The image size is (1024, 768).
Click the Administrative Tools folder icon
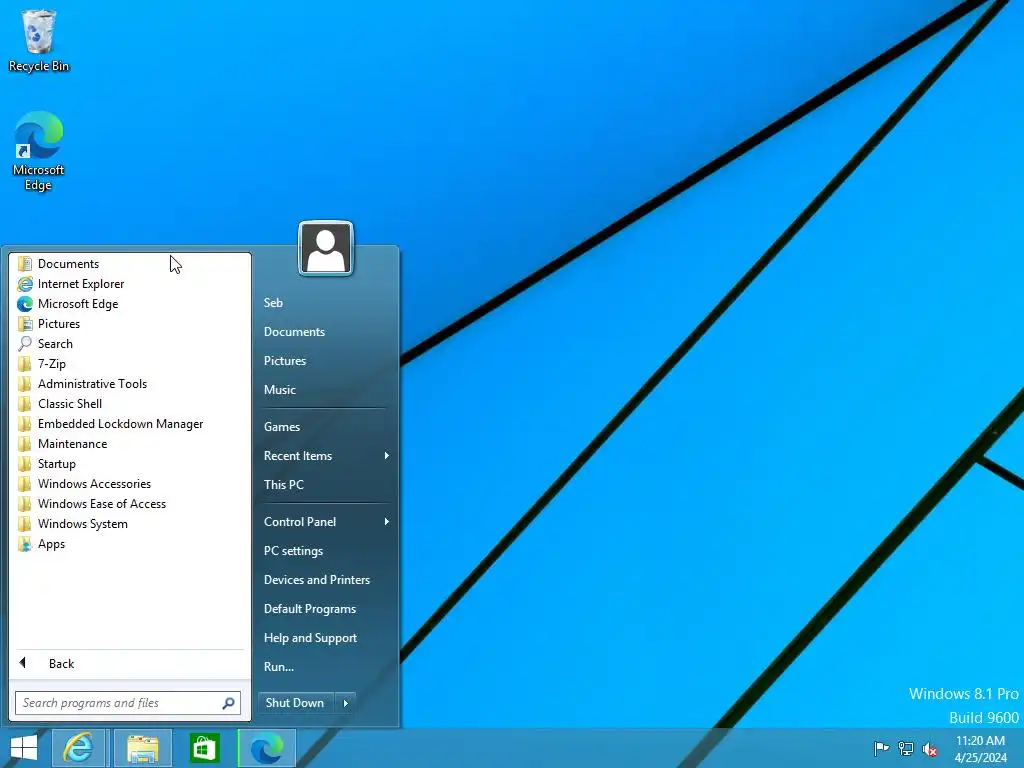(25, 384)
